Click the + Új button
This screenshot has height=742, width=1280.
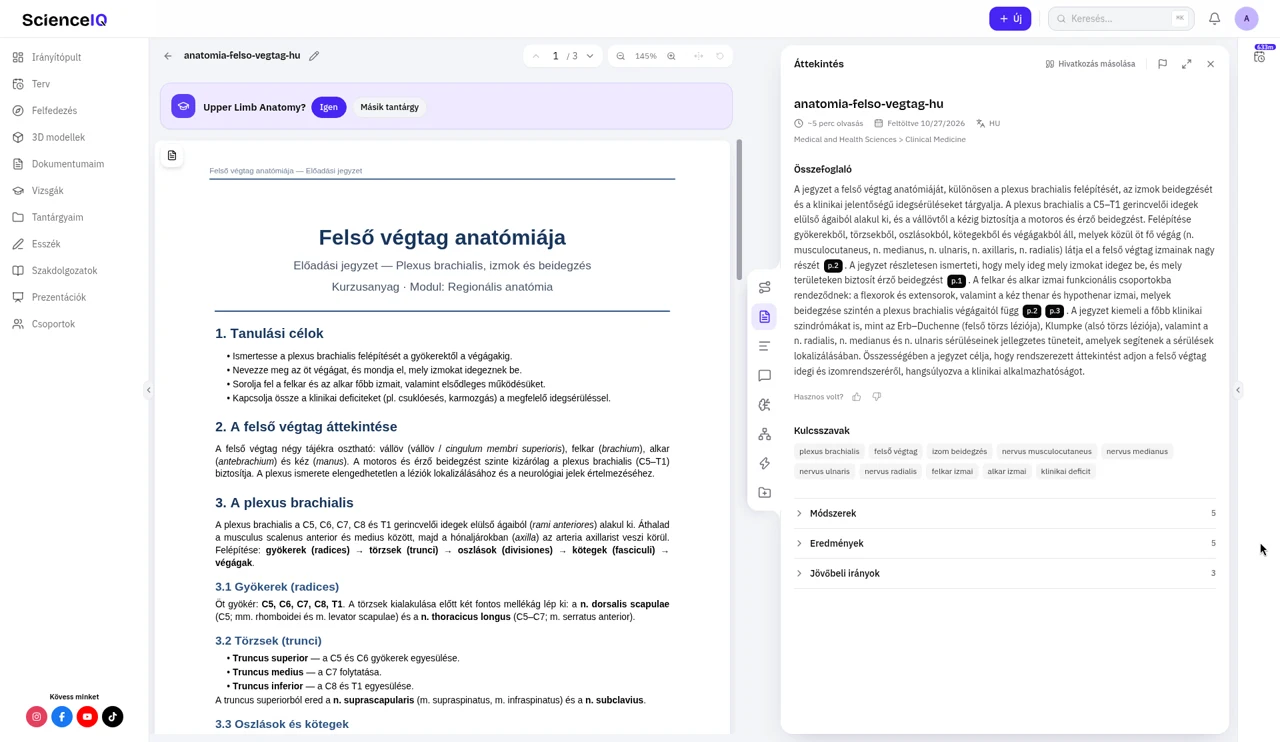1010,18
